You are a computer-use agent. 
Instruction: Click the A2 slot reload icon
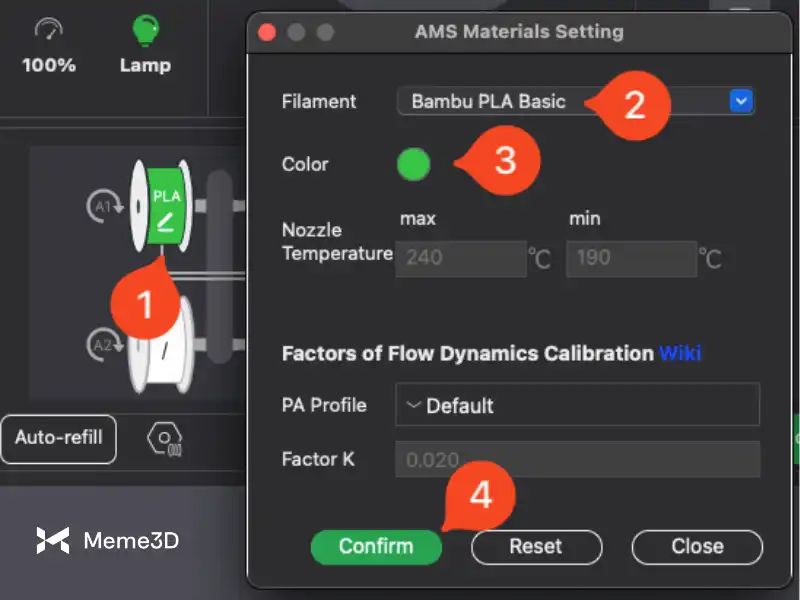[x=101, y=345]
